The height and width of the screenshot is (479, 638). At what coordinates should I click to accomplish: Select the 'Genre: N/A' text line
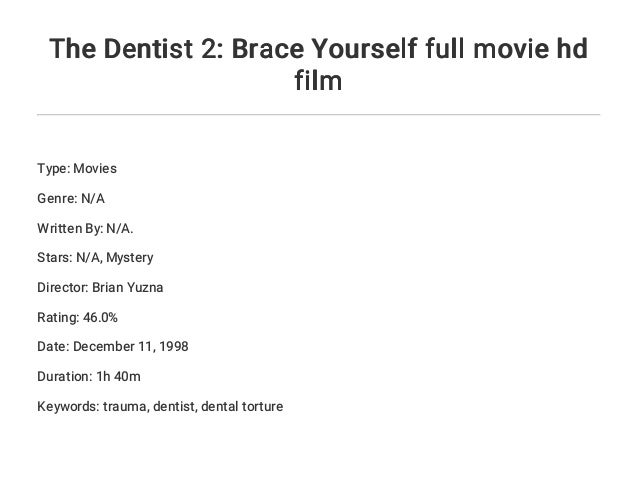pos(71,198)
